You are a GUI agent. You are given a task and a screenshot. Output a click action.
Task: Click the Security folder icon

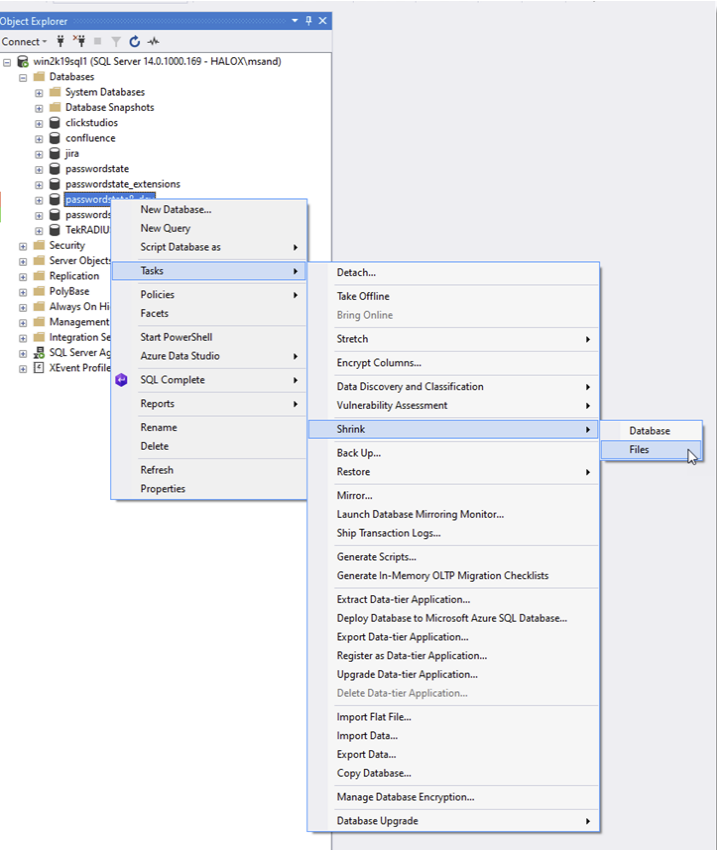click(x=39, y=245)
